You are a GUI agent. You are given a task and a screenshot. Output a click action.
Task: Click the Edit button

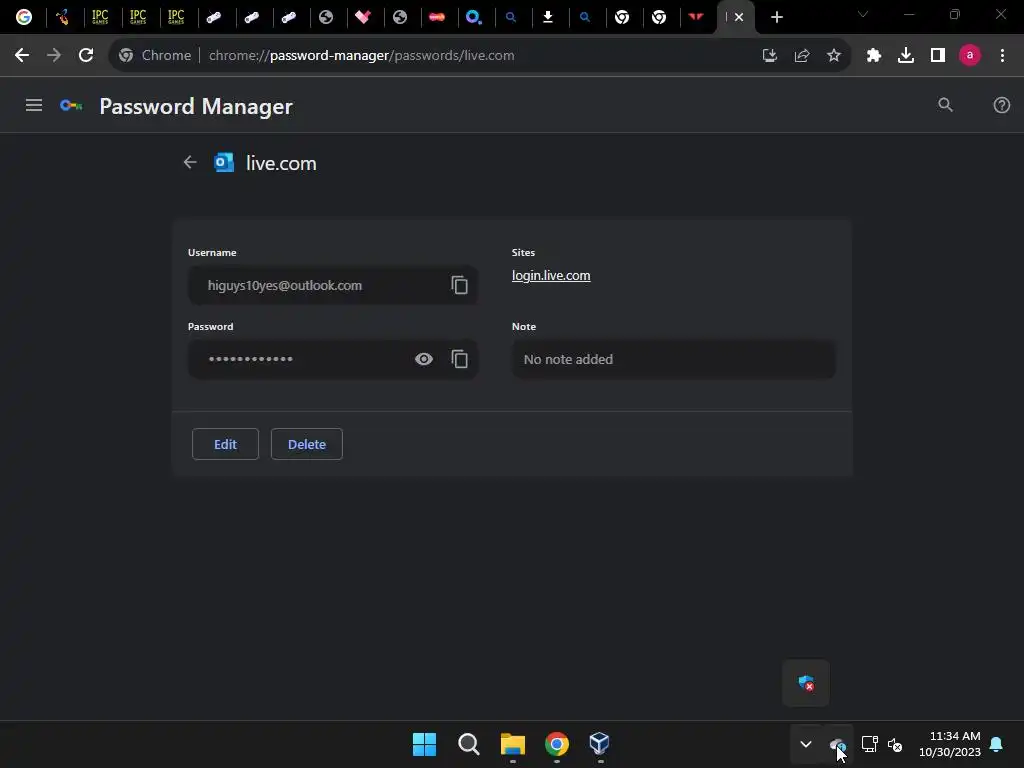[225, 444]
